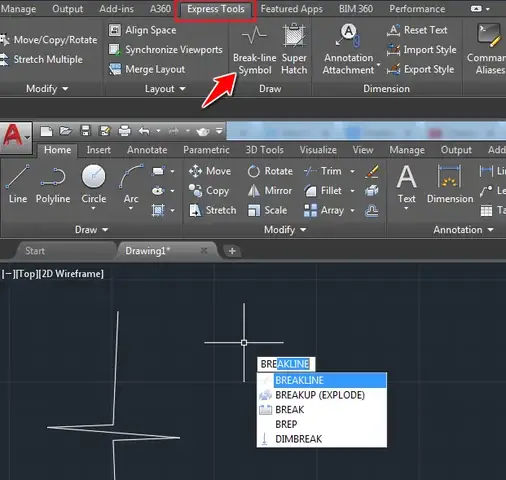
Task: Choose DIMBREAK from the suggestion list
Action: pyautogui.click(x=322, y=439)
